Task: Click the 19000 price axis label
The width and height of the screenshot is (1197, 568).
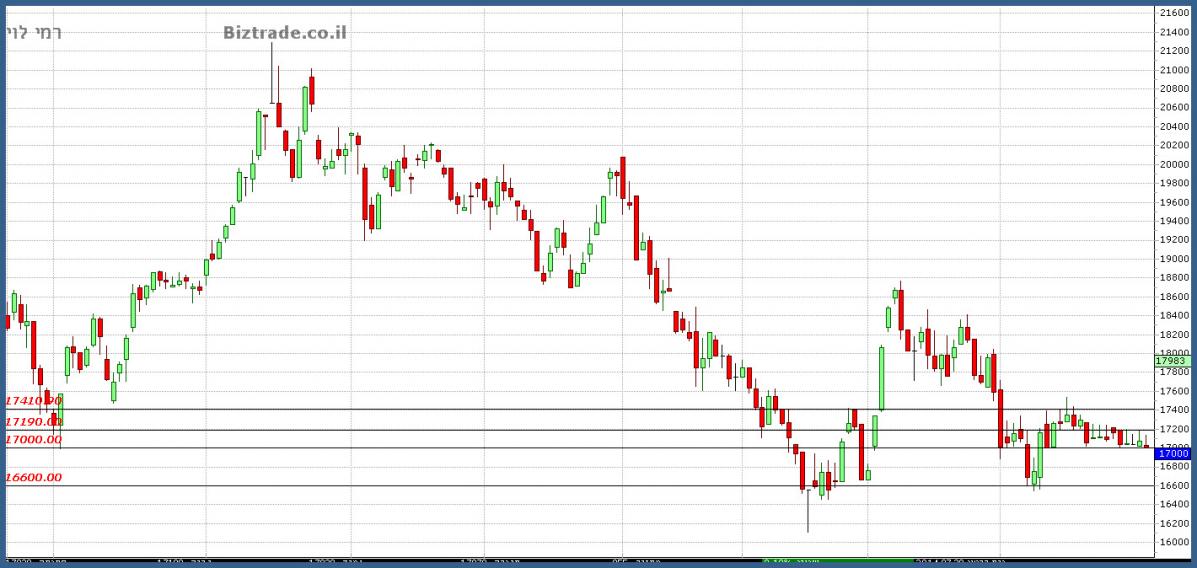Action: [1173, 259]
